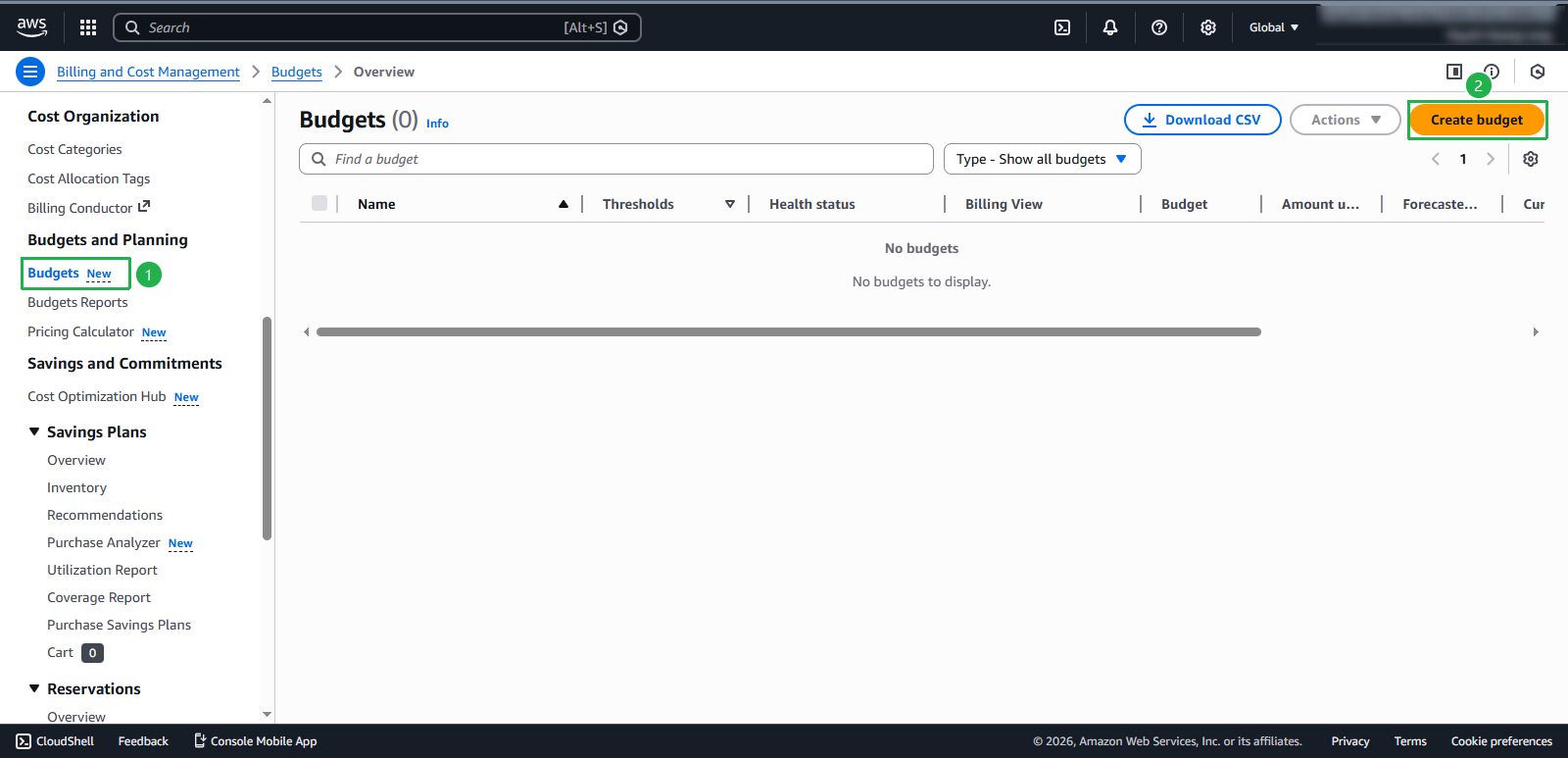Click sidebar scroll down arrow
The image size is (1568, 758).
[x=268, y=715]
